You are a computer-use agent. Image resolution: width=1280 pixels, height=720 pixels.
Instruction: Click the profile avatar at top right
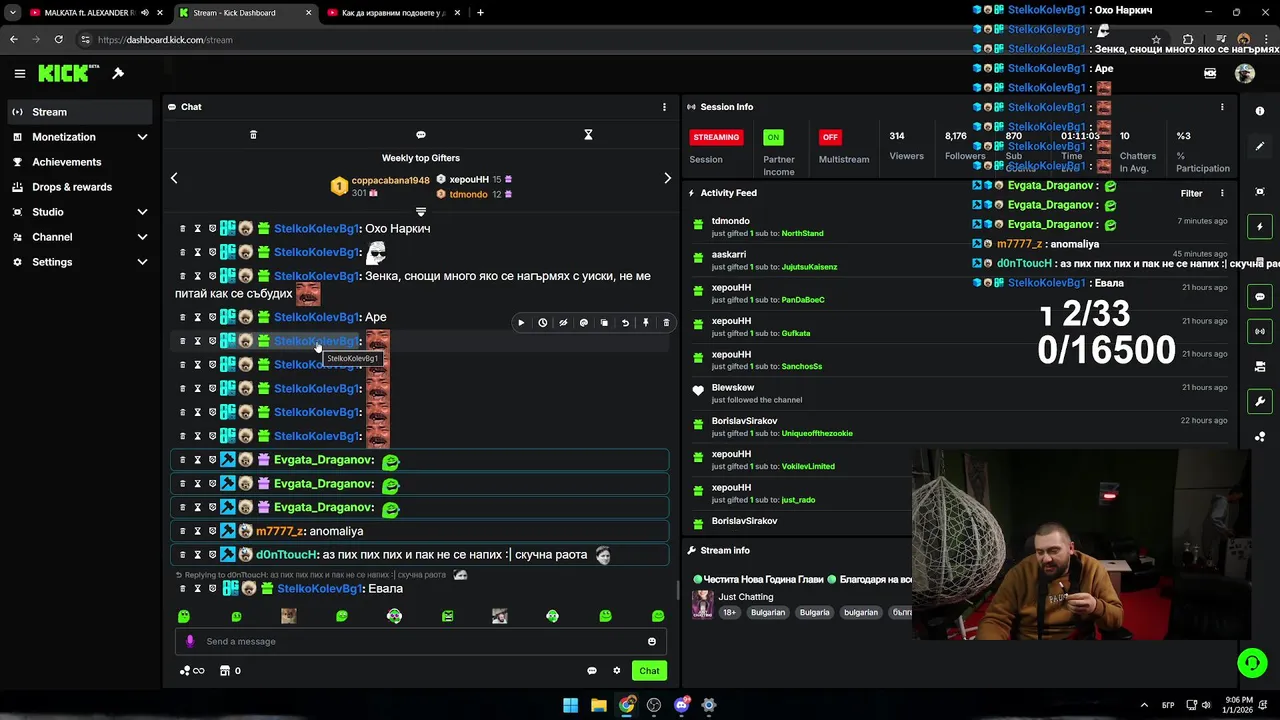[1245, 73]
